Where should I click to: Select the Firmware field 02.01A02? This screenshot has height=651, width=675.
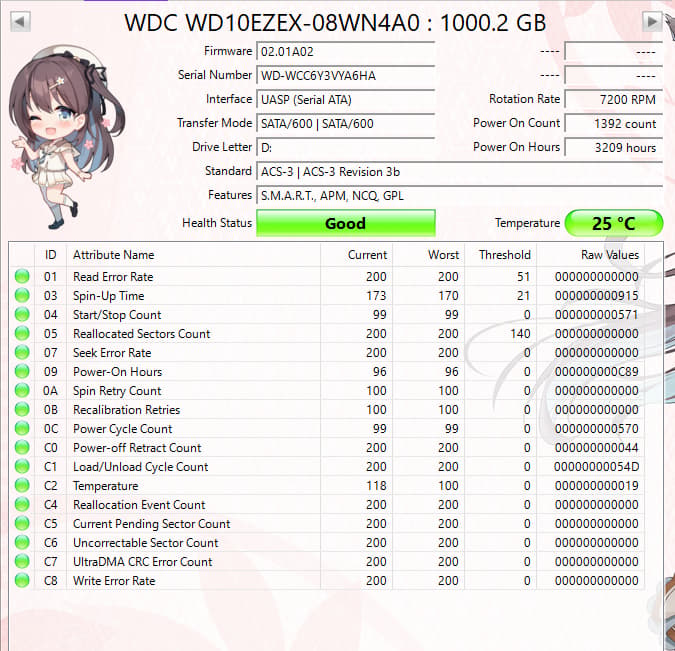[x=346, y=52]
